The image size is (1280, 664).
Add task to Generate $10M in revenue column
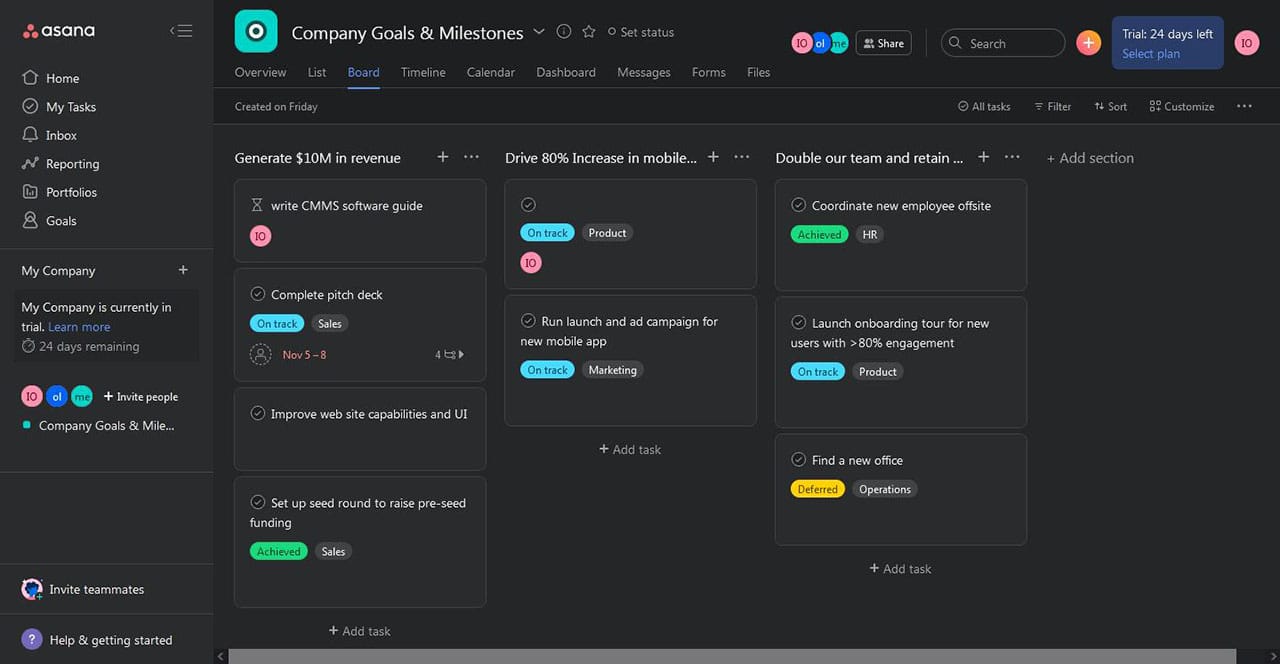click(443, 157)
